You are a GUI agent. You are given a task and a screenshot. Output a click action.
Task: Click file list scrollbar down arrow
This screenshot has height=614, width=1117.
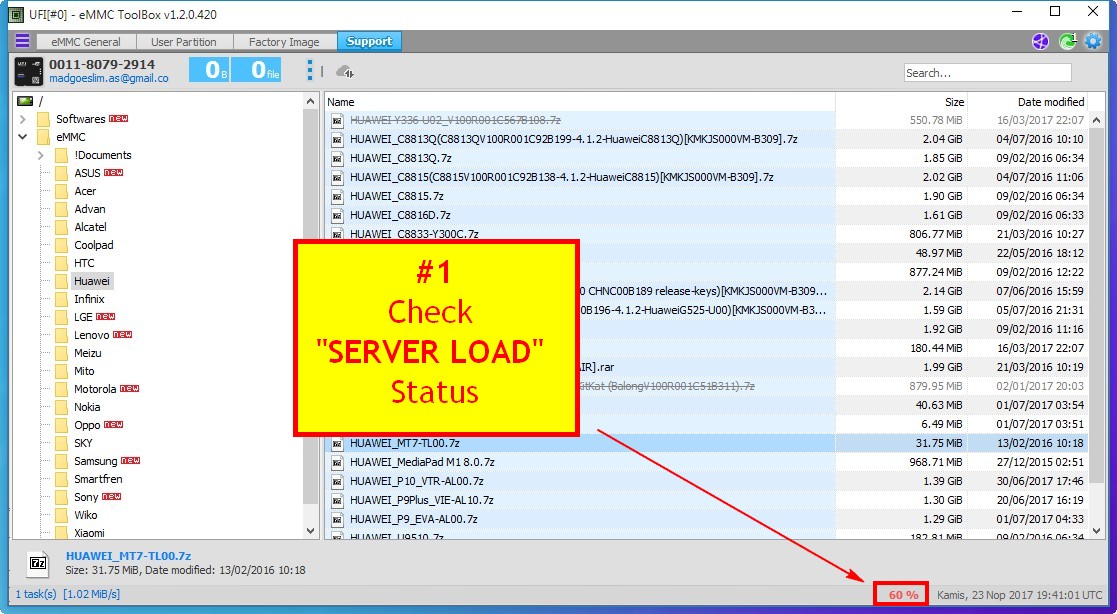point(1096,533)
